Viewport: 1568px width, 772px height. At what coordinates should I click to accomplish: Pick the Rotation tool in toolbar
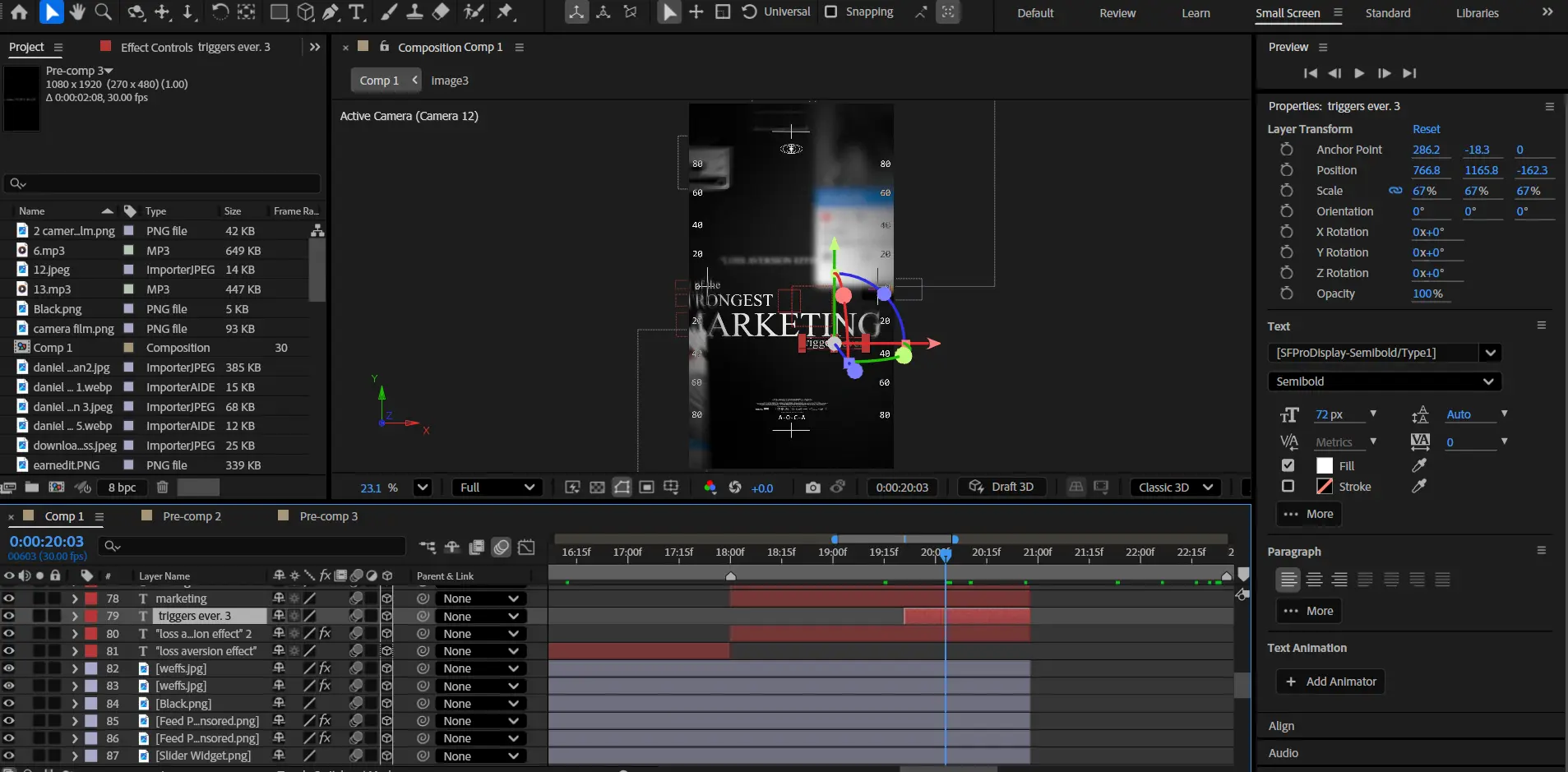click(220, 12)
